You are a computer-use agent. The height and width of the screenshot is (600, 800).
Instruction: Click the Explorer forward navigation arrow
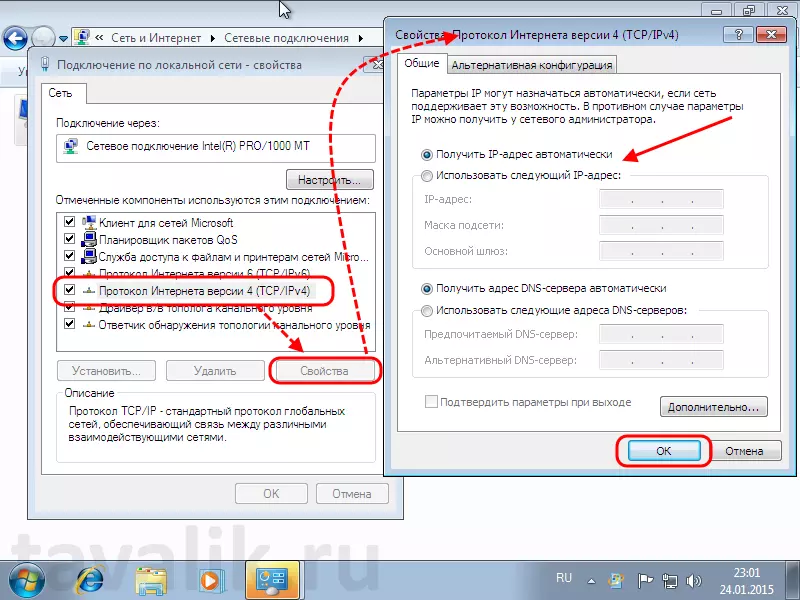[x=44, y=38]
